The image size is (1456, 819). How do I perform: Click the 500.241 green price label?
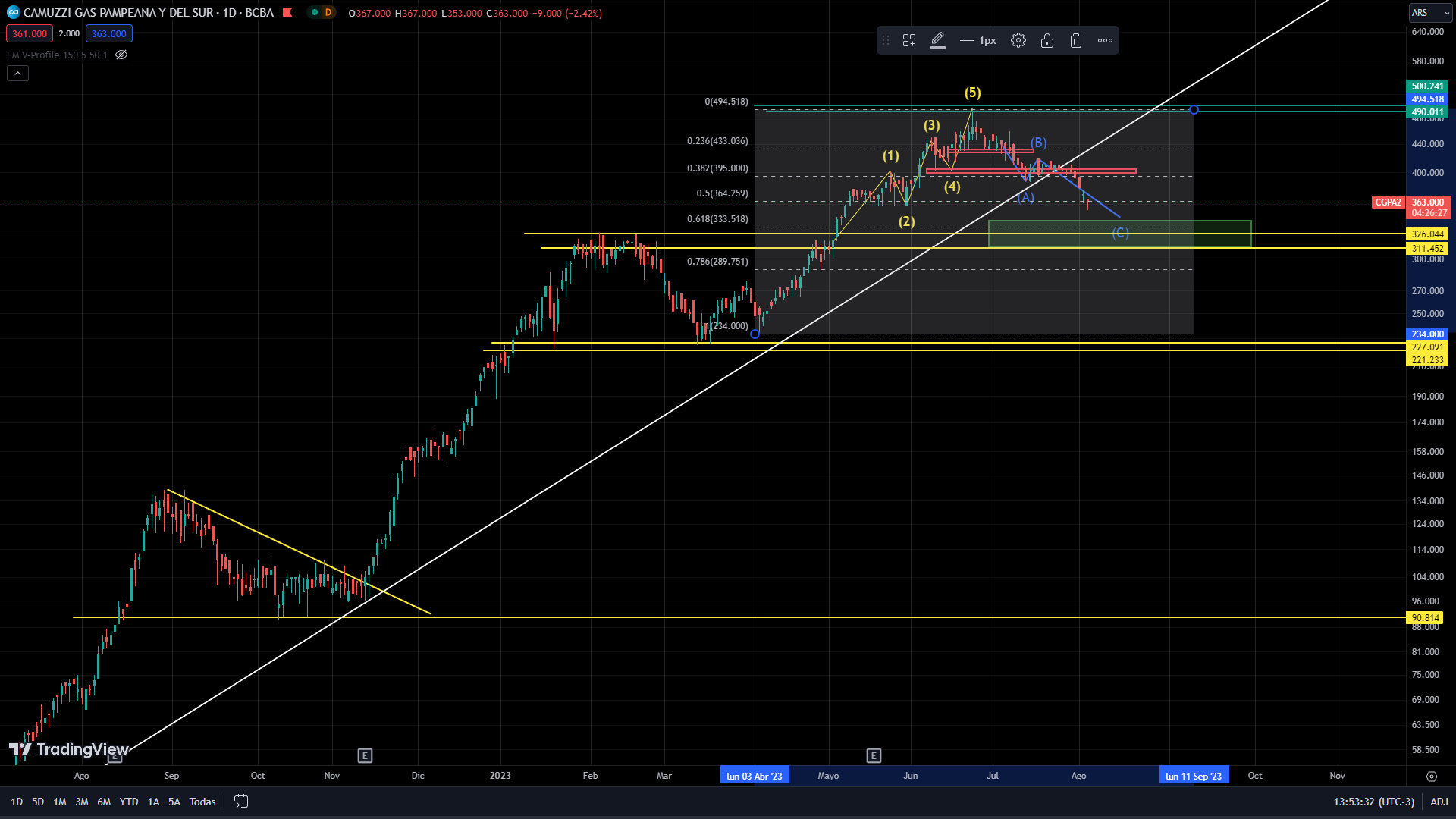[x=1428, y=86]
